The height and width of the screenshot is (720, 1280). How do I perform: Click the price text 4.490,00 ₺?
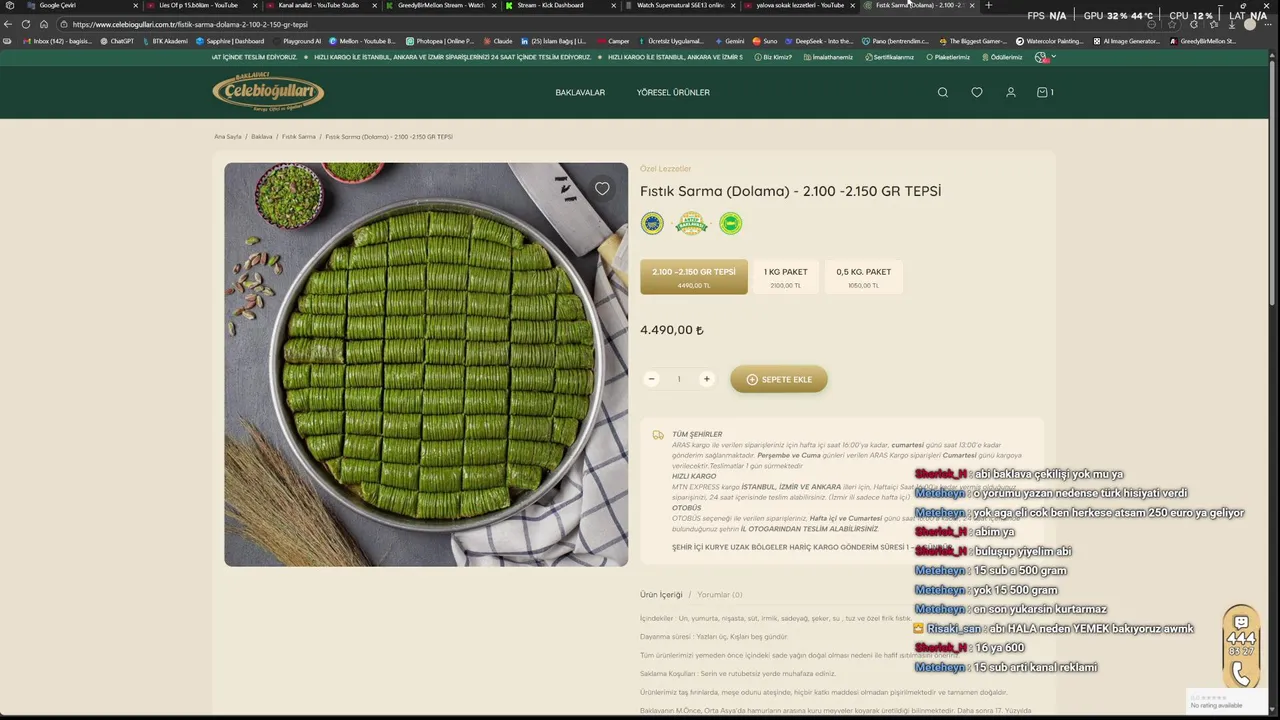tap(672, 330)
